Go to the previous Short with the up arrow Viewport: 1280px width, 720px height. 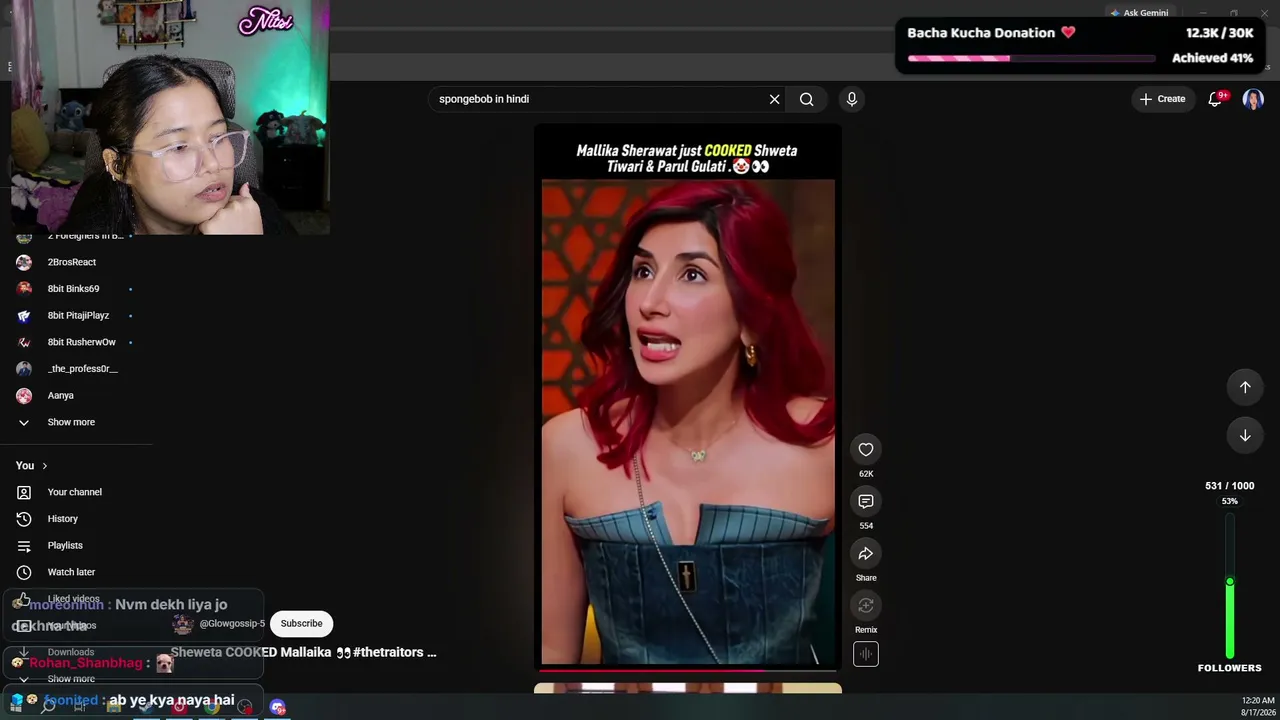point(1245,387)
